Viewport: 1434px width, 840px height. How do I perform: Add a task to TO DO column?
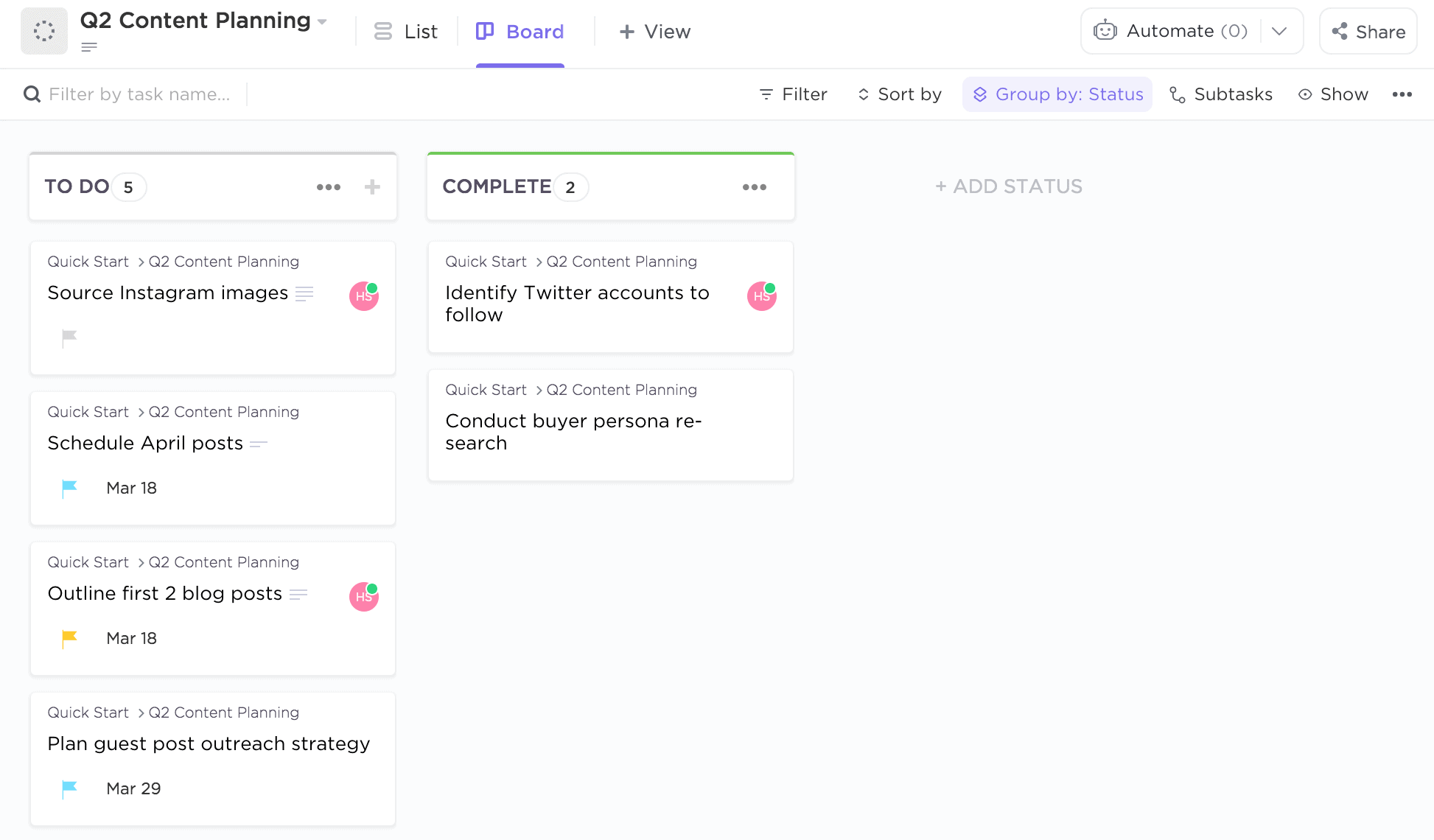coord(372,187)
